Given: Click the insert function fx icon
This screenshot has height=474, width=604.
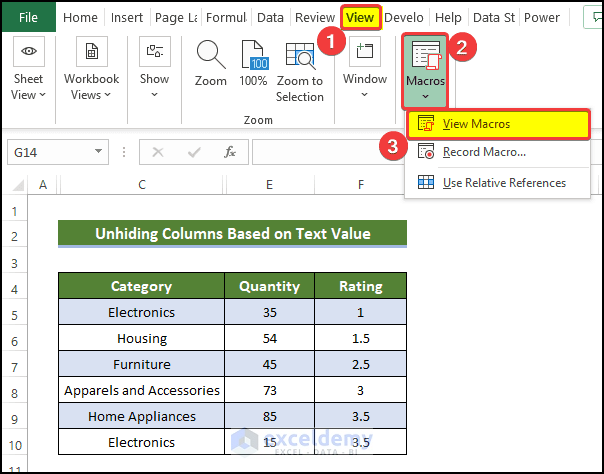Looking at the screenshot, I should click(x=229, y=152).
